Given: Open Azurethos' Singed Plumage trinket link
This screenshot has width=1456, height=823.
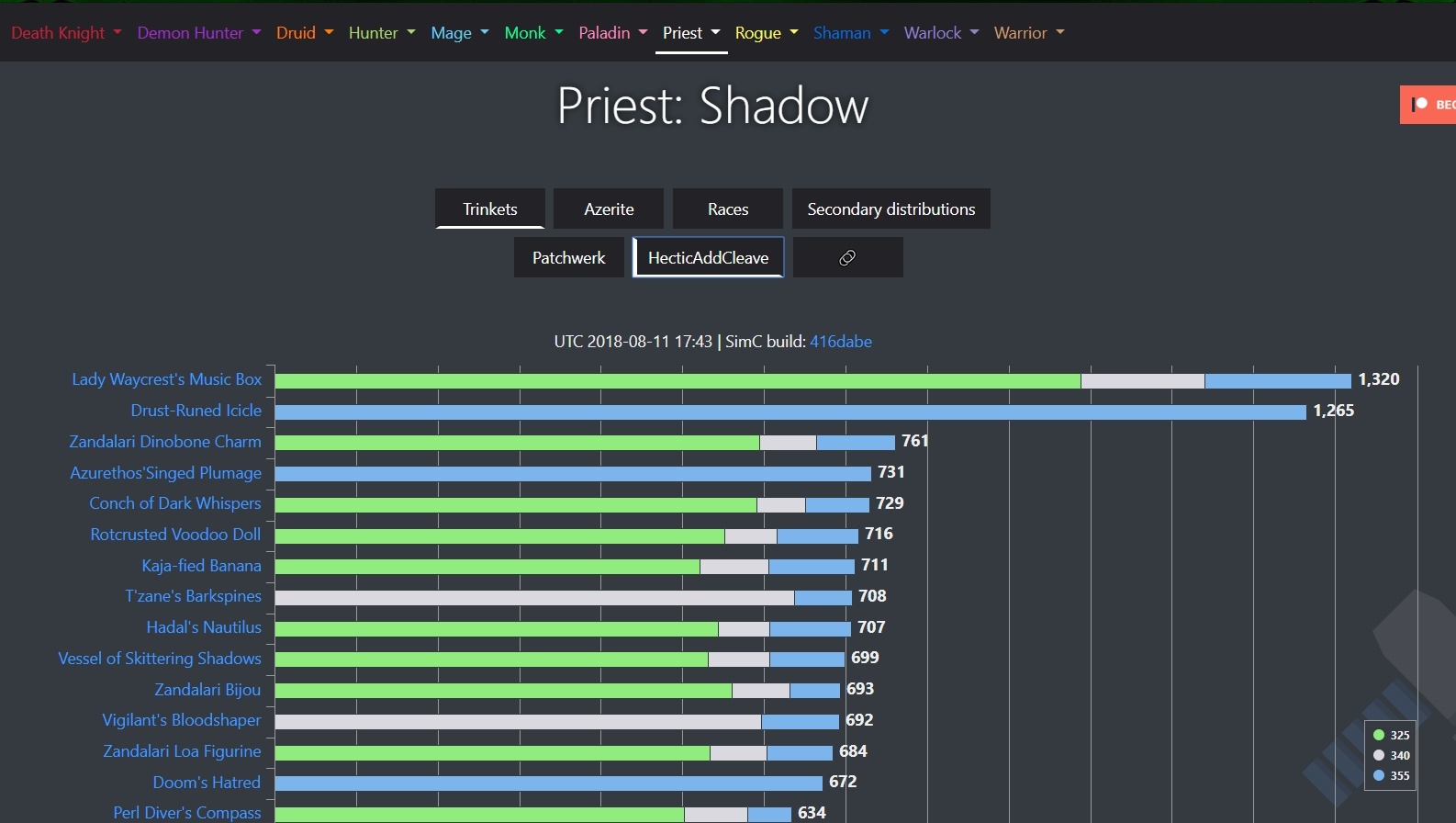Looking at the screenshot, I should coord(166,473).
